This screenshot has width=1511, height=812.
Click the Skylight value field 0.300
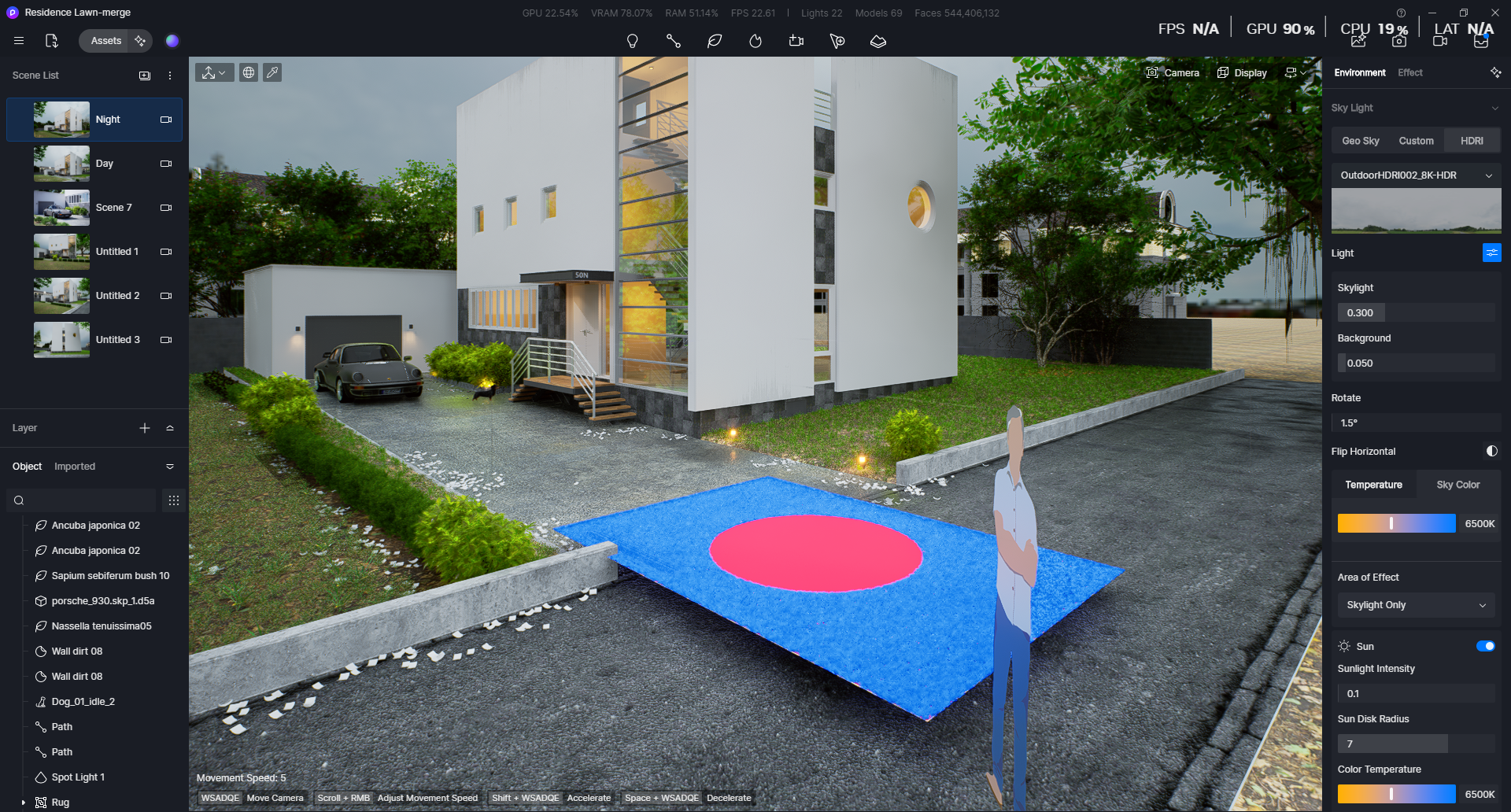1416,312
